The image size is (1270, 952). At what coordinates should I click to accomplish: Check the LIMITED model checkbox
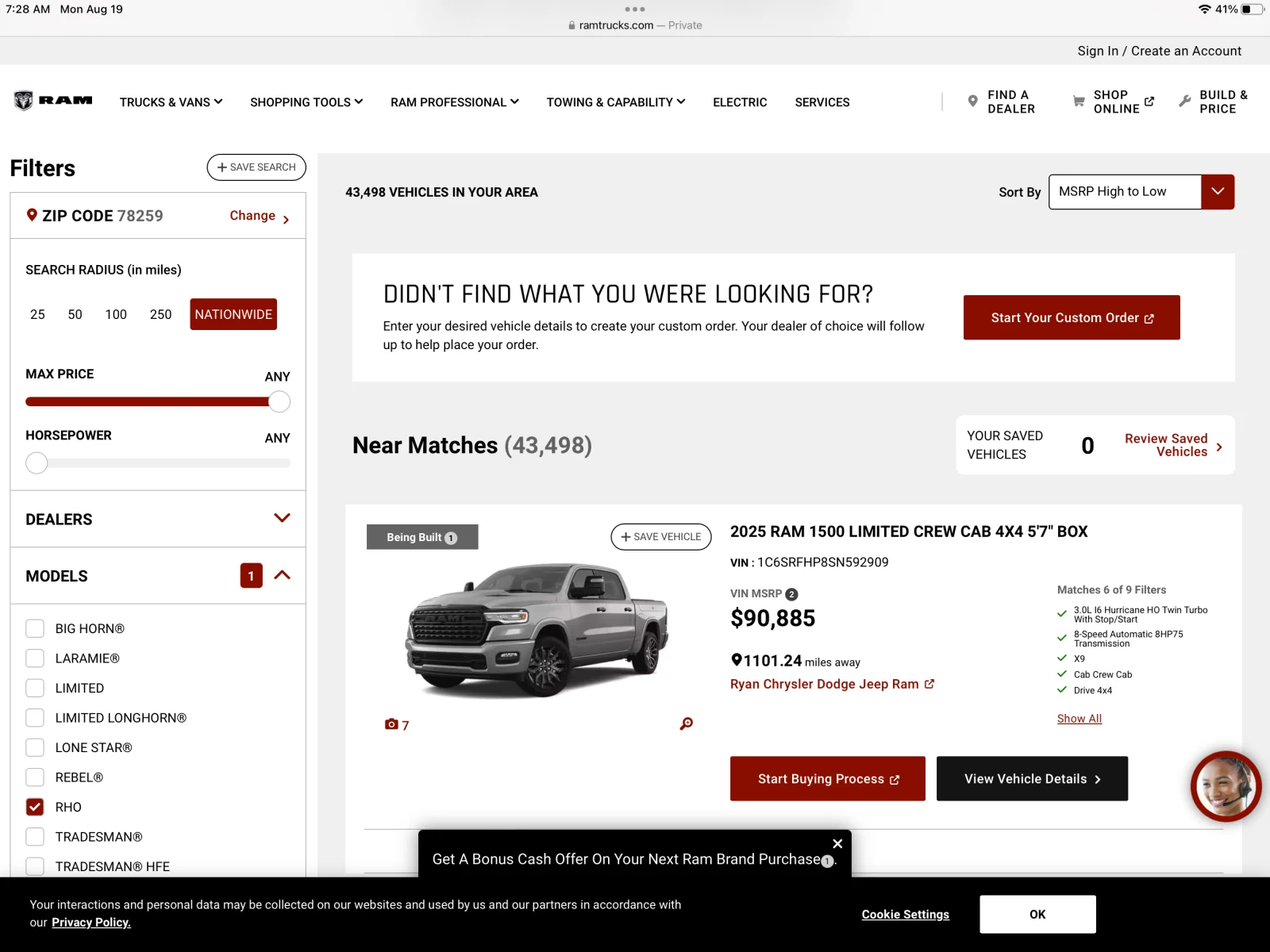[35, 688]
